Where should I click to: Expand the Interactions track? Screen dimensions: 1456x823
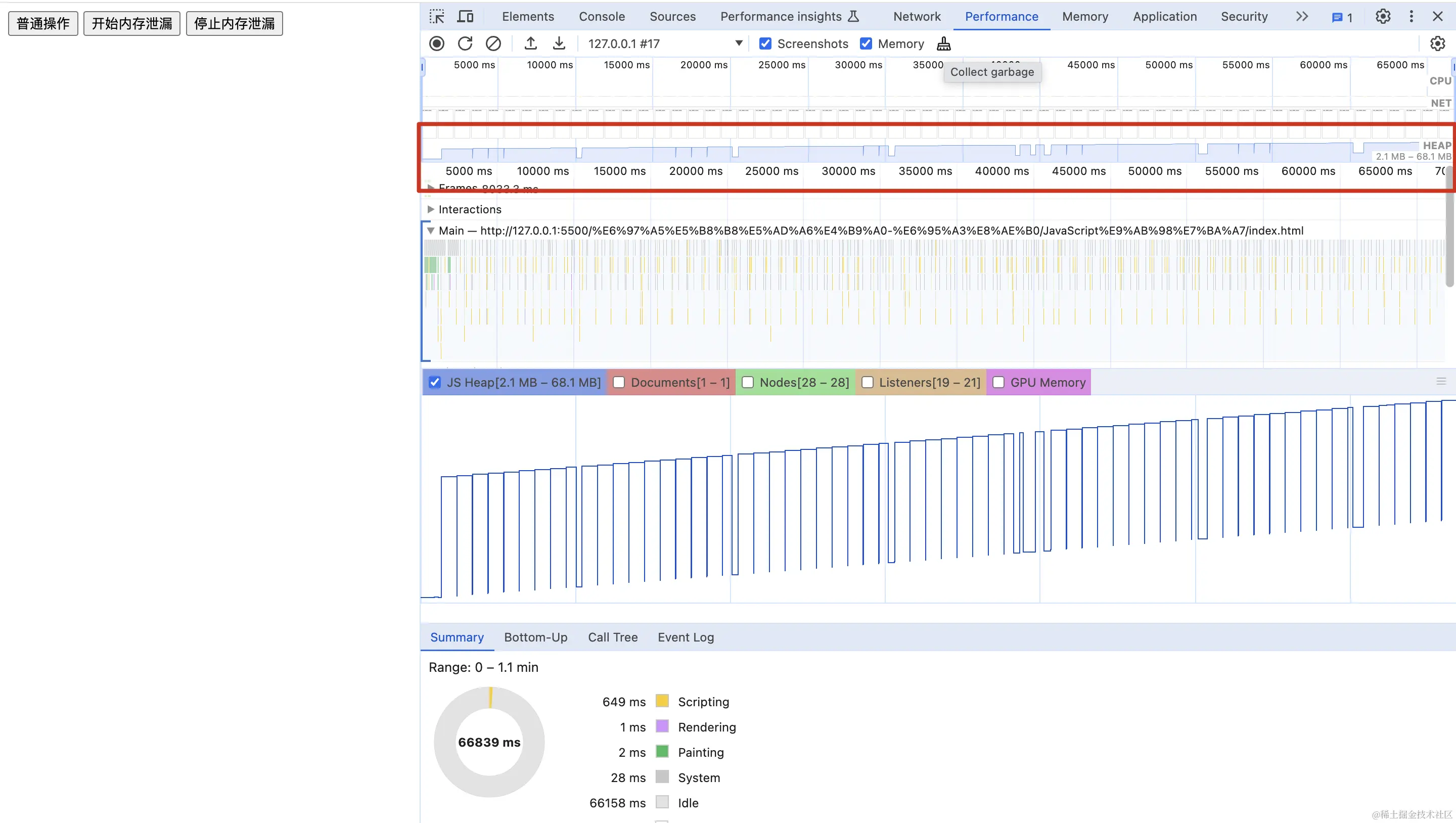coord(431,210)
